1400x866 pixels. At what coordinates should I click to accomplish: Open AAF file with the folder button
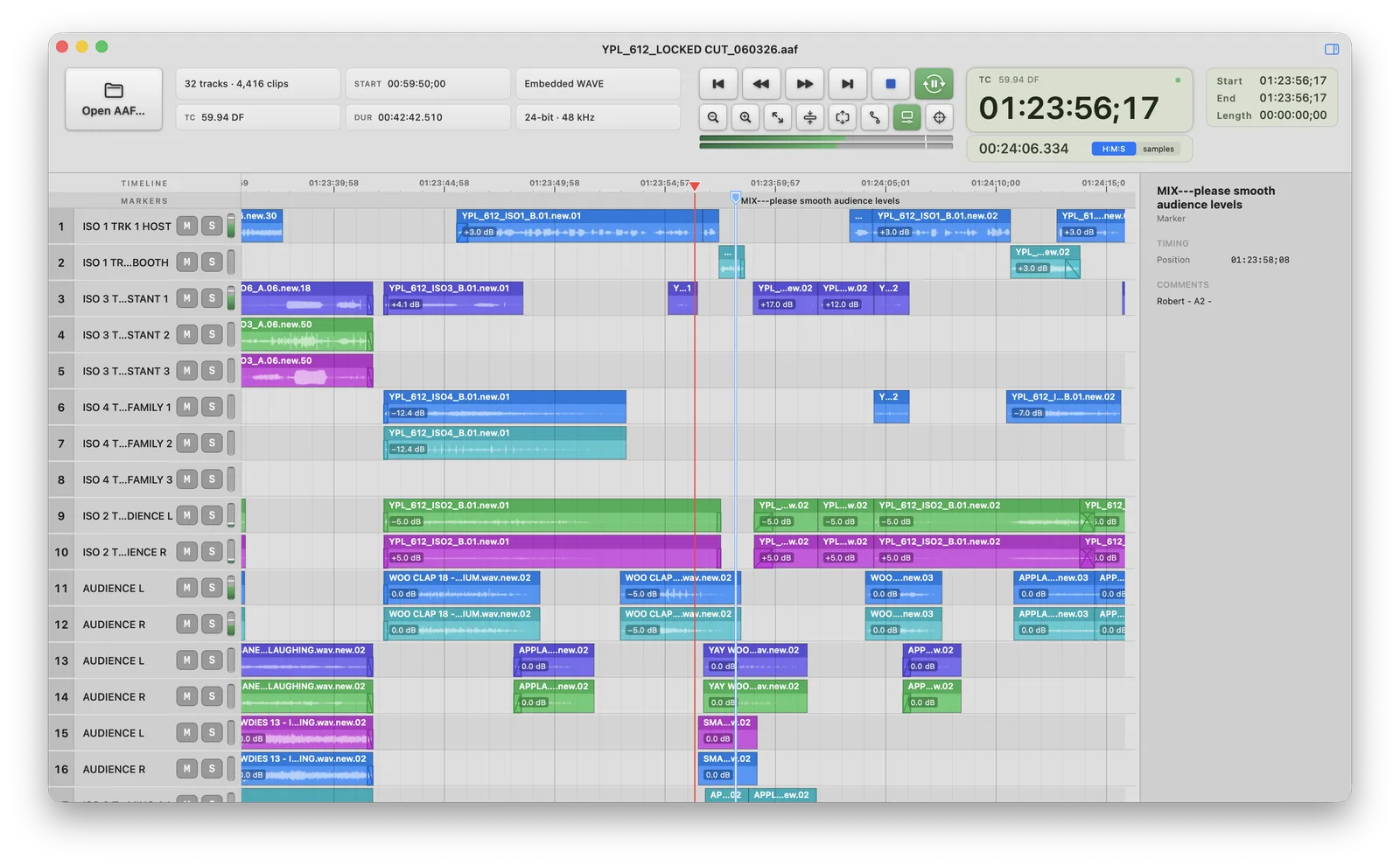[114, 100]
